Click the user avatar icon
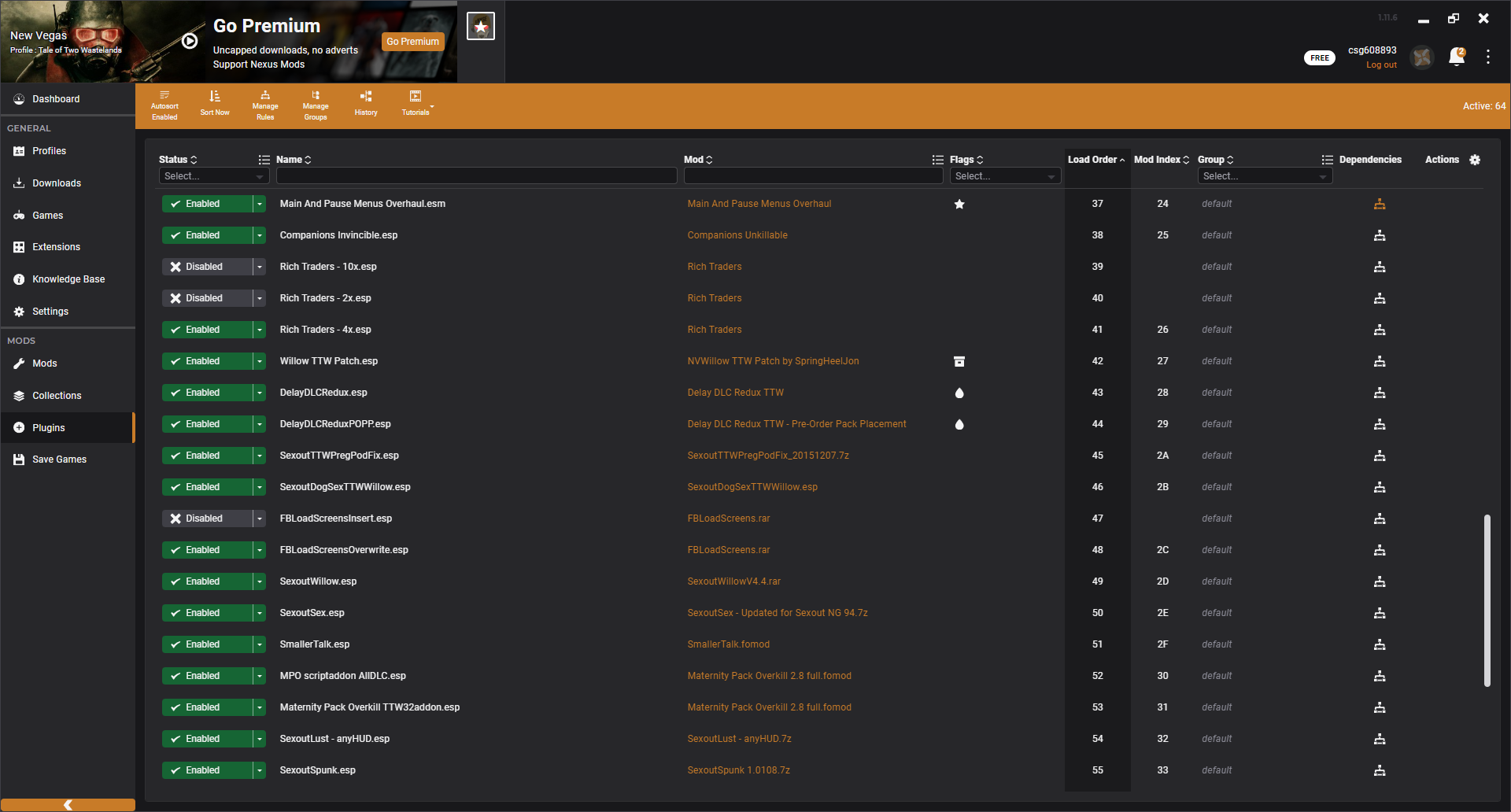1511x812 pixels. pyautogui.click(x=1422, y=57)
